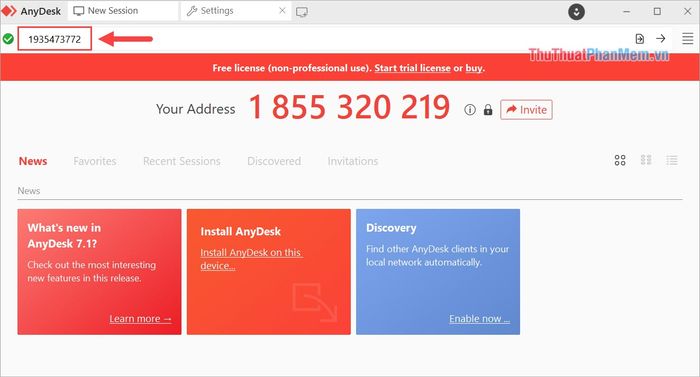Close the Settings tab
The image size is (700, 377).
pos(282,11)
